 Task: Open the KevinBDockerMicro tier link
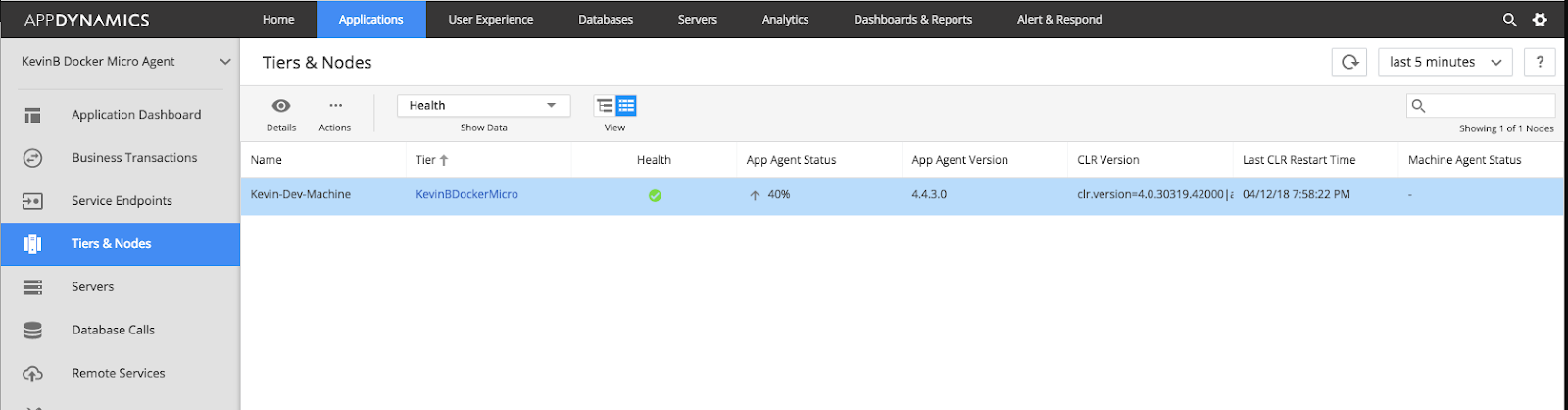[x=466, y=195]
